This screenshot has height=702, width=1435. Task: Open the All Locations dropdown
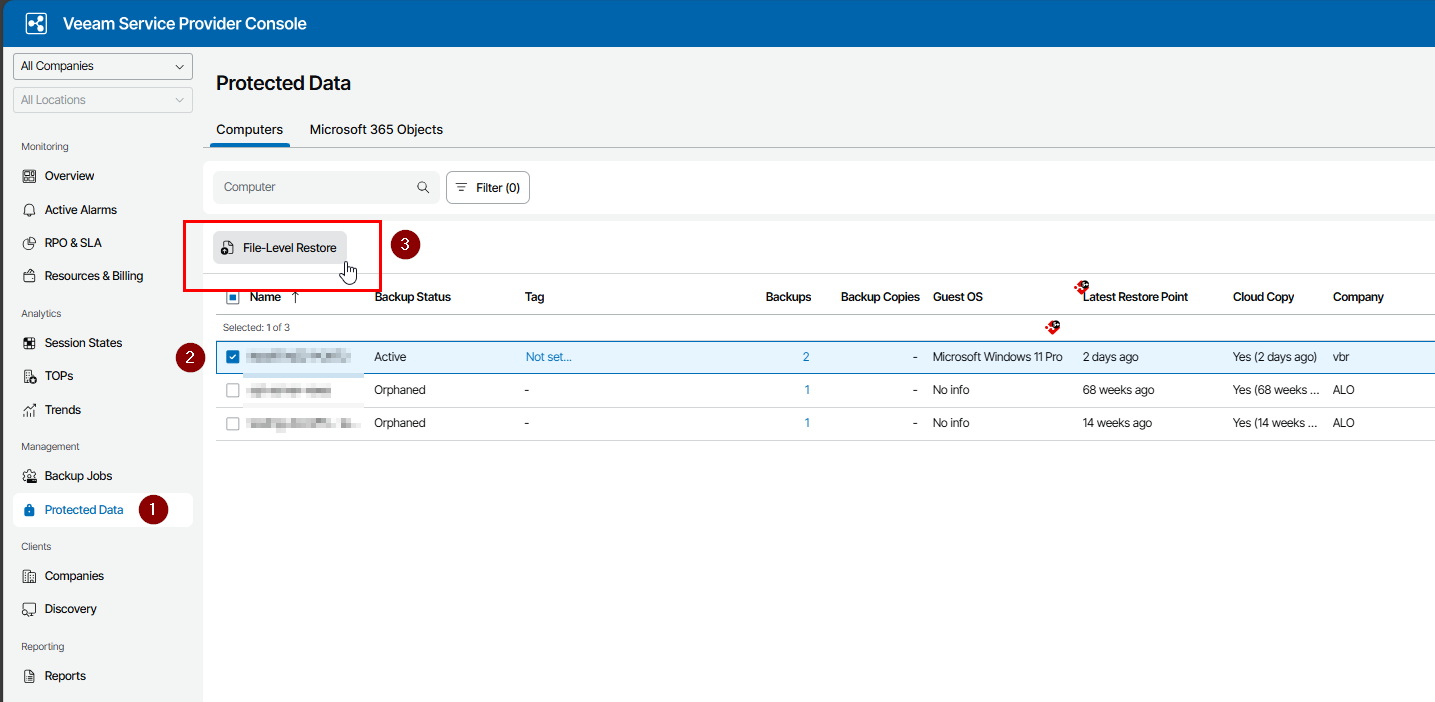pos(102,100)
